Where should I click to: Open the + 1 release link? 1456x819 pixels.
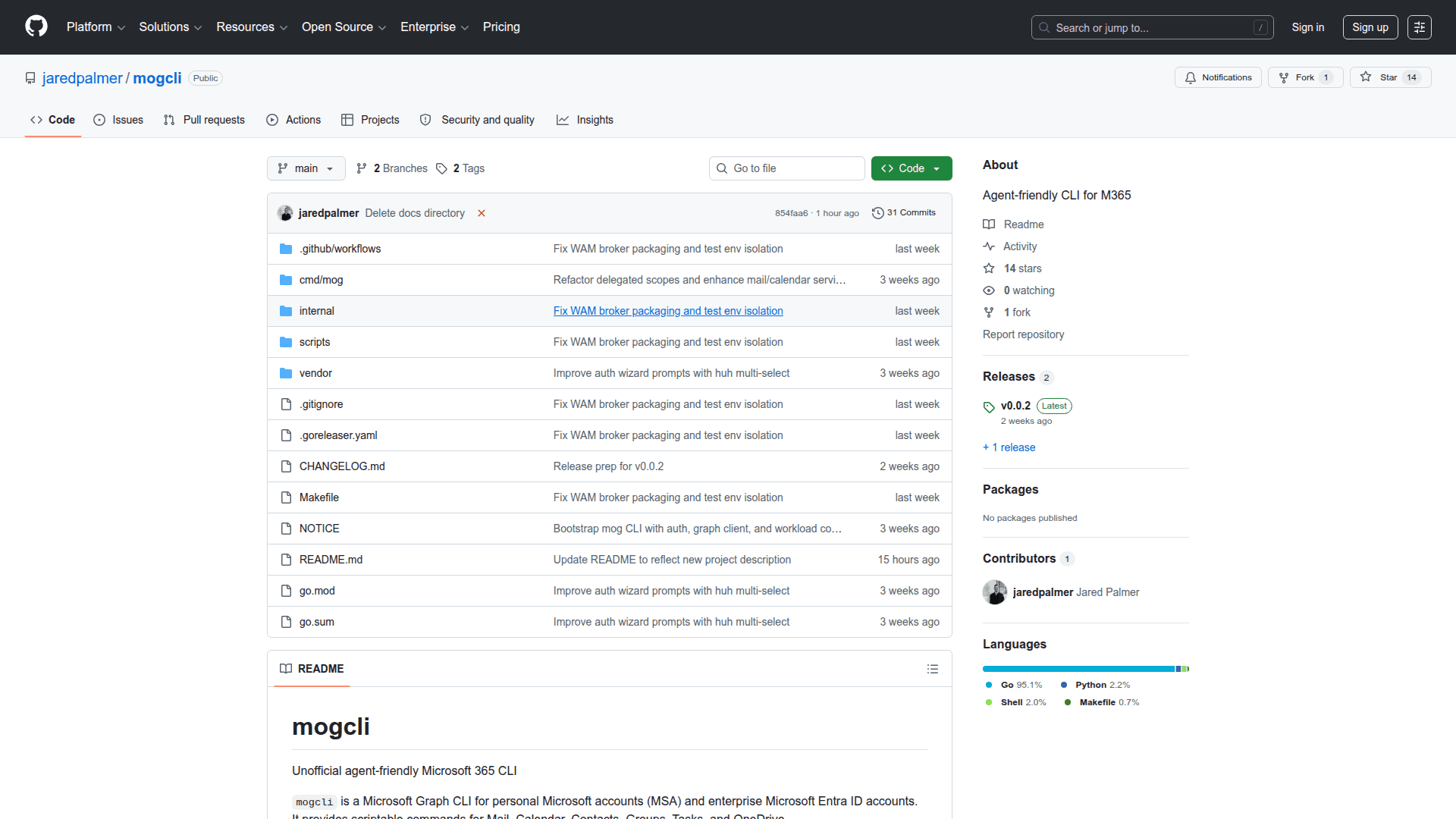pos(1009,447)
